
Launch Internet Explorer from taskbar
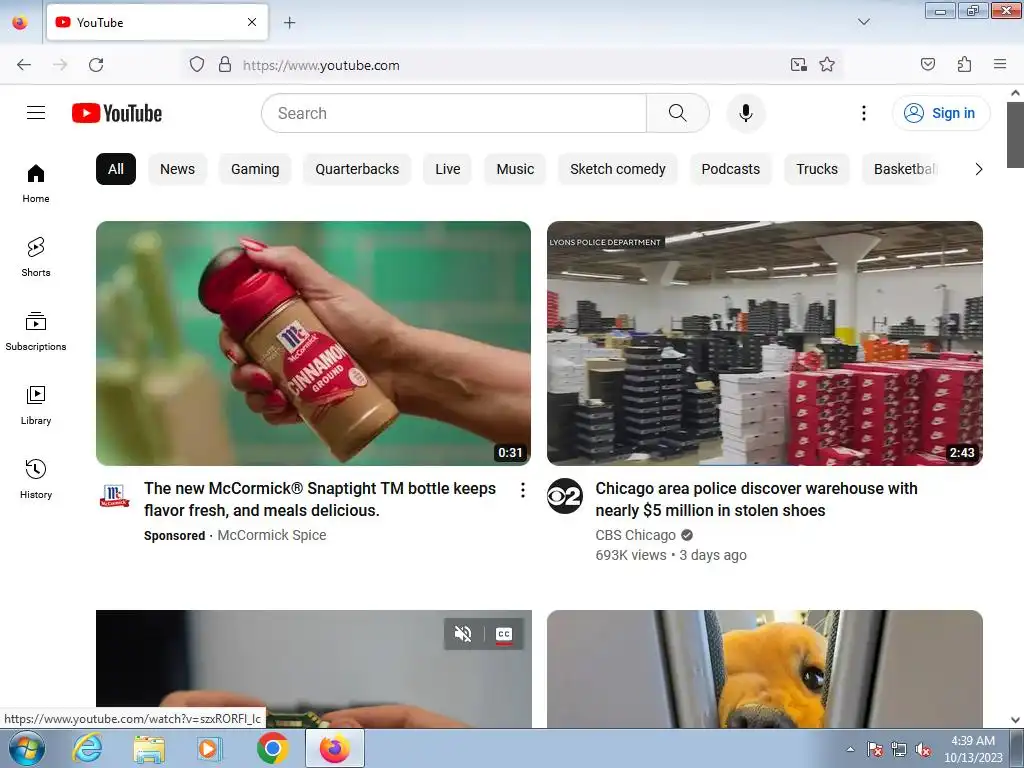coord(87,748)
